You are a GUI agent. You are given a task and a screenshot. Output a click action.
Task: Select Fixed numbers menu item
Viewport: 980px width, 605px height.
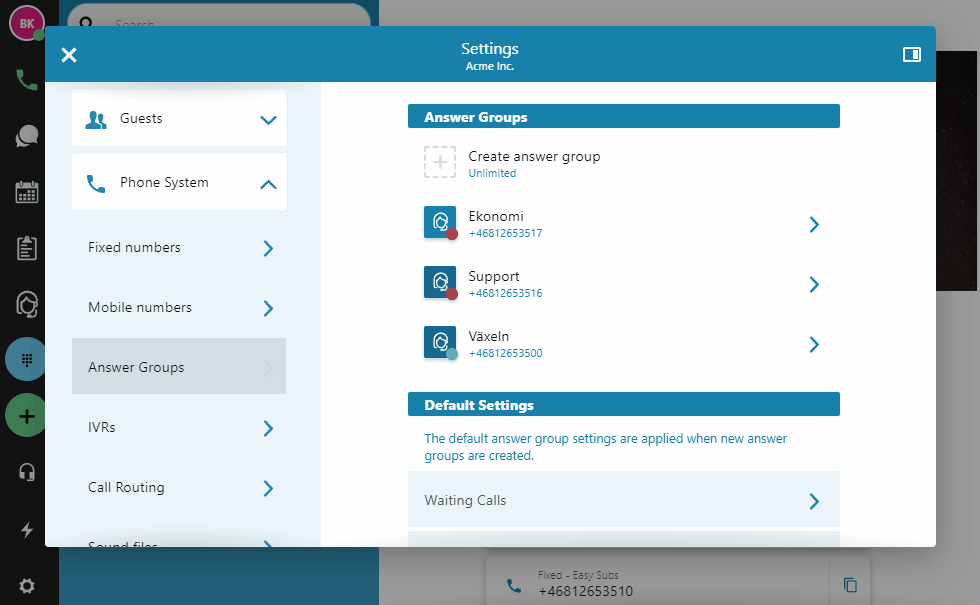pyautogui.click(x=179, y=248)
